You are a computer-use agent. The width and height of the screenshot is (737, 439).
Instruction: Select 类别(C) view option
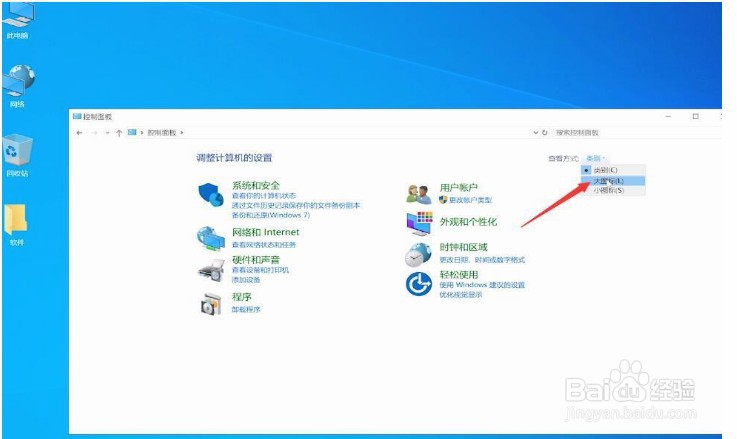613,170
